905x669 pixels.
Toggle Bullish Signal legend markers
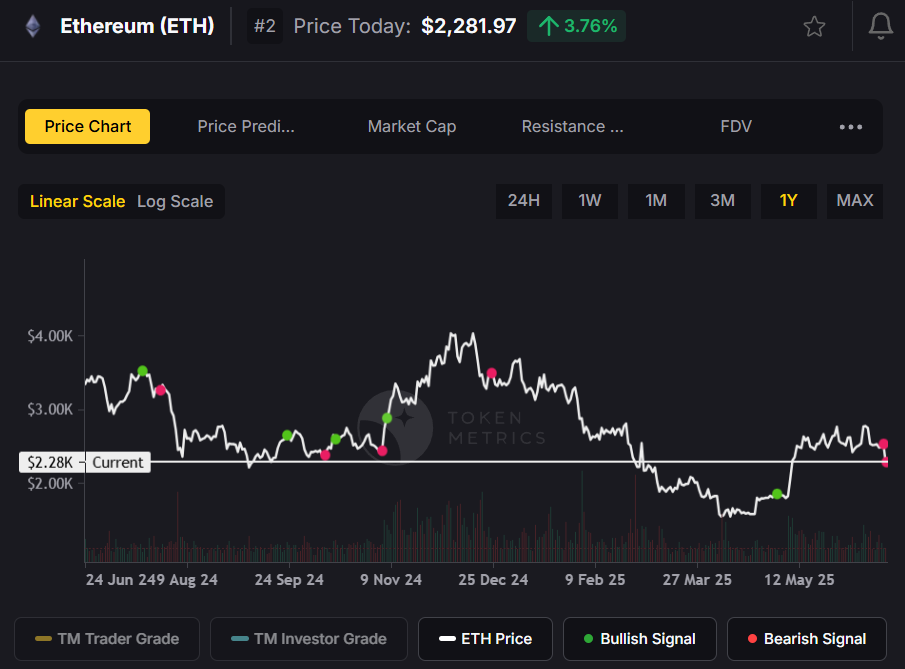(x=640, y=639)
